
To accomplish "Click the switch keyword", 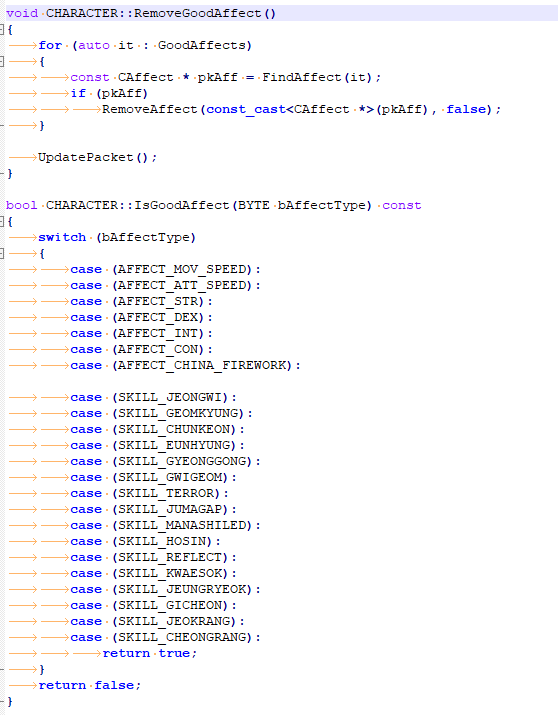I will (x=62, y=238).
